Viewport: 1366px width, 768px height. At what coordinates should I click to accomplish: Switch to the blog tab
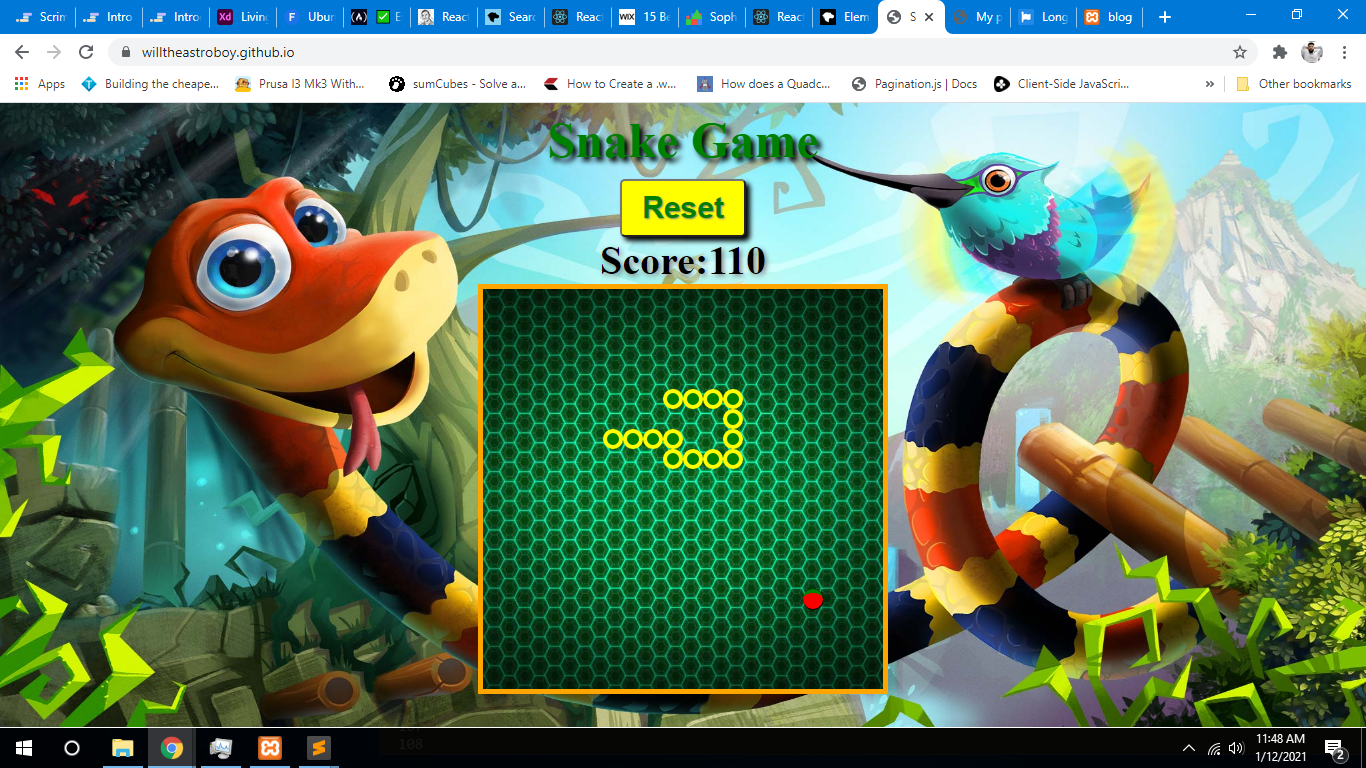coord(1109,17)
